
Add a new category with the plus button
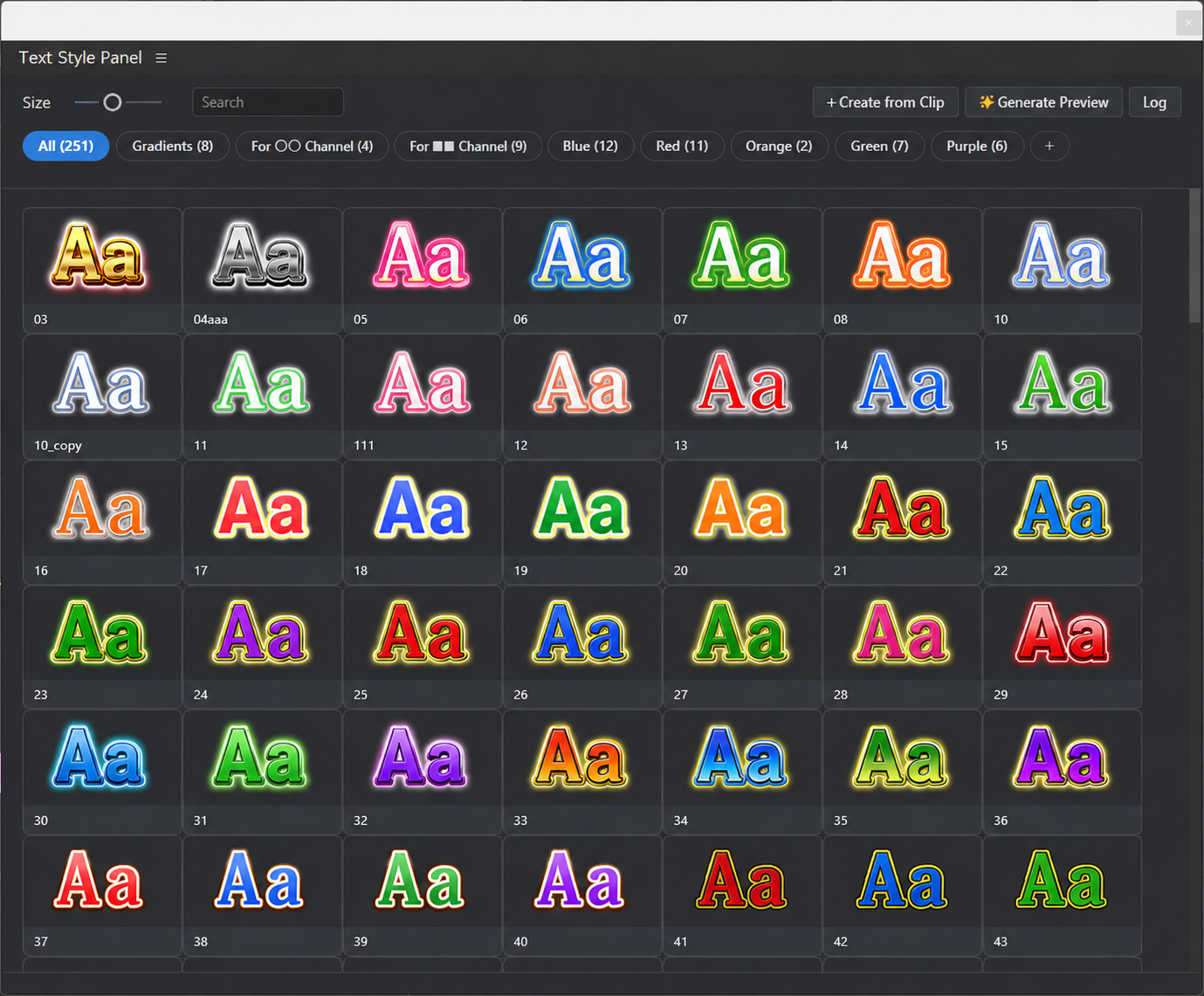coord(1049,146)
